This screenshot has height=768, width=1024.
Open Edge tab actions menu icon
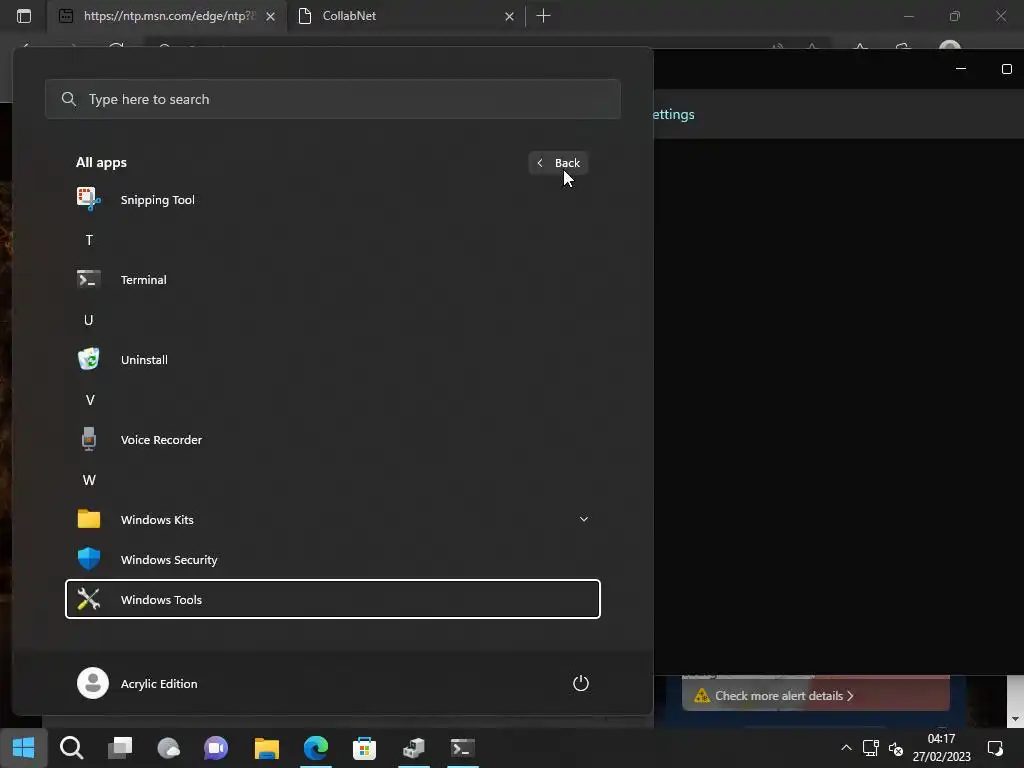(24, 16)
